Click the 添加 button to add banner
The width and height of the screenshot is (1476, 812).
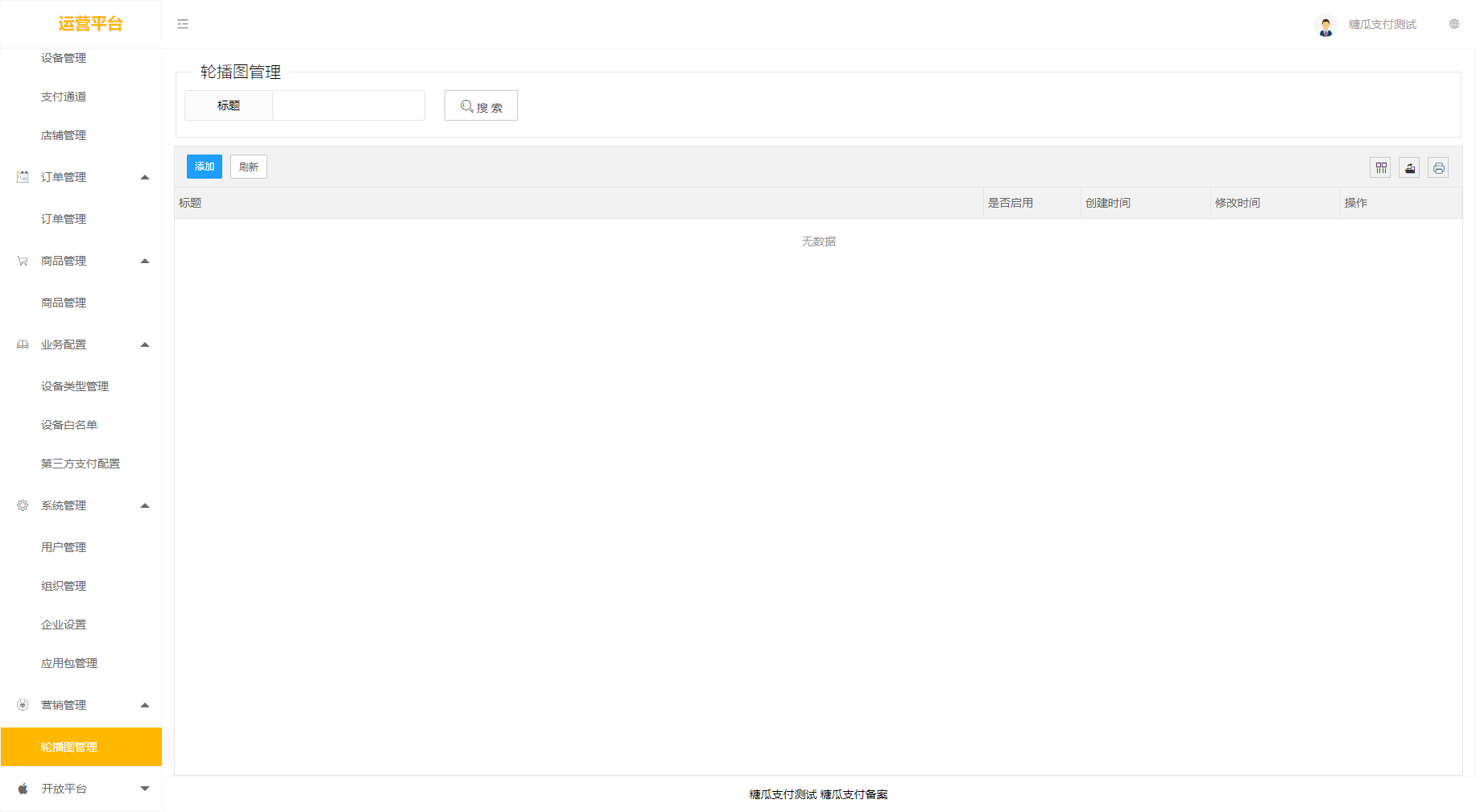204,167
